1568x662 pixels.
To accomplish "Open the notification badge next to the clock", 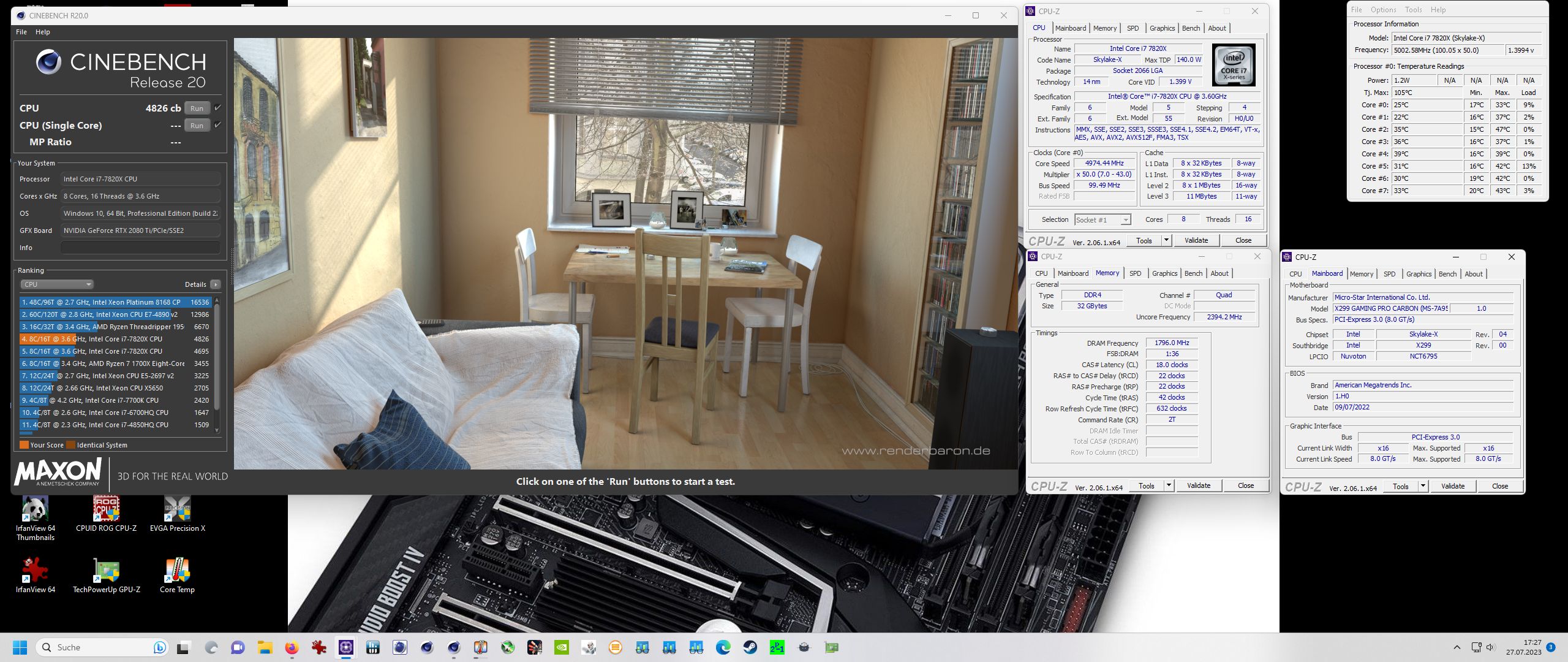I will pyautogui.click(x=1551, y=647).
